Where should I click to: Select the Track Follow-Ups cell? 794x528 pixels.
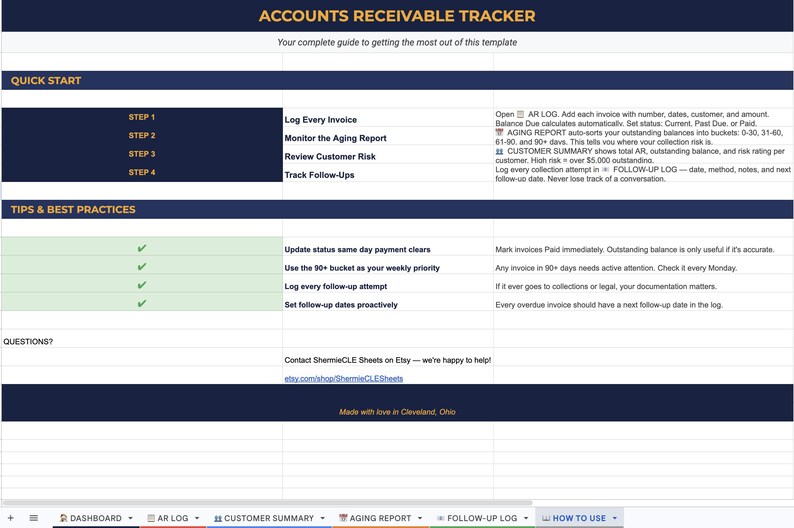(388, 175)
